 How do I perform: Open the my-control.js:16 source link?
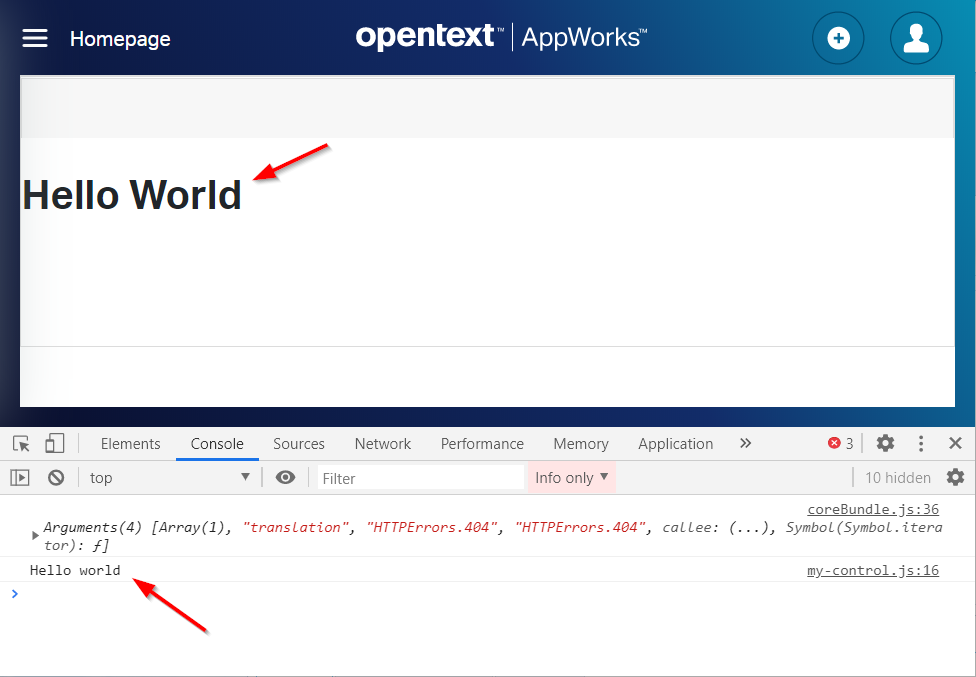click(x=872, y=570)
